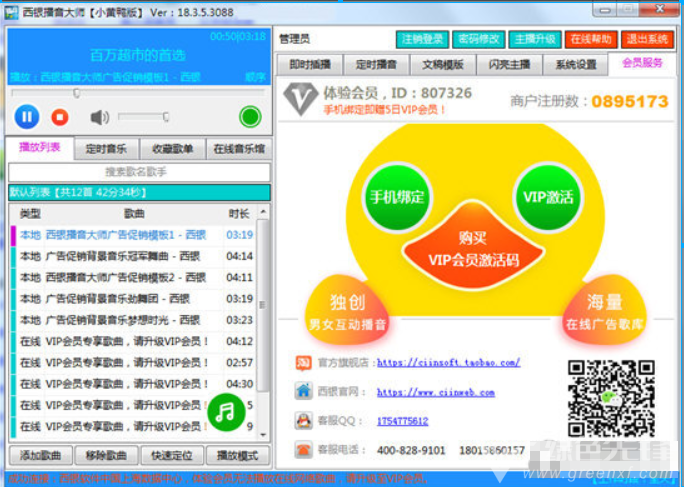Viewport: 684px width, 487px height.
Task: Click the playlist scroll-down arrow
Action: point(263,435)
